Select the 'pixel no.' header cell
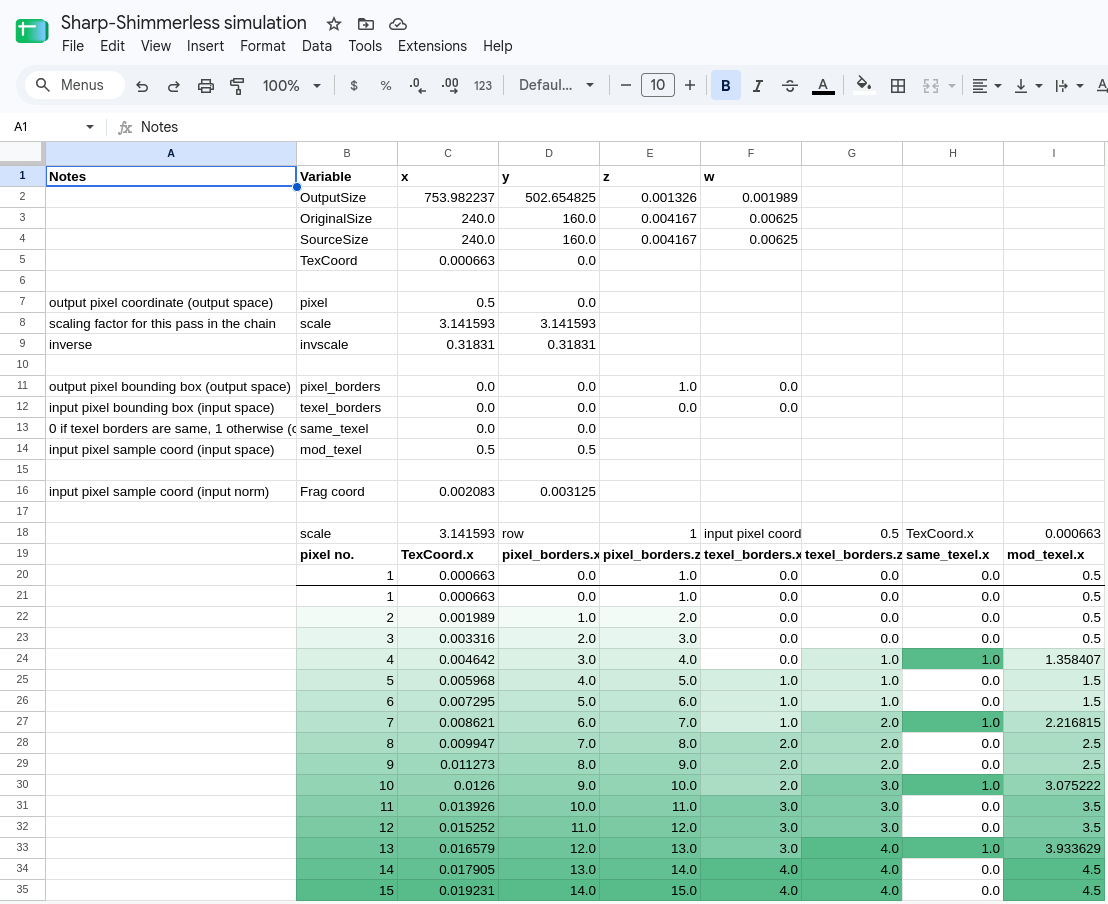The height and width of the screenshot is (904, 1108). click(x=346, y=554)
